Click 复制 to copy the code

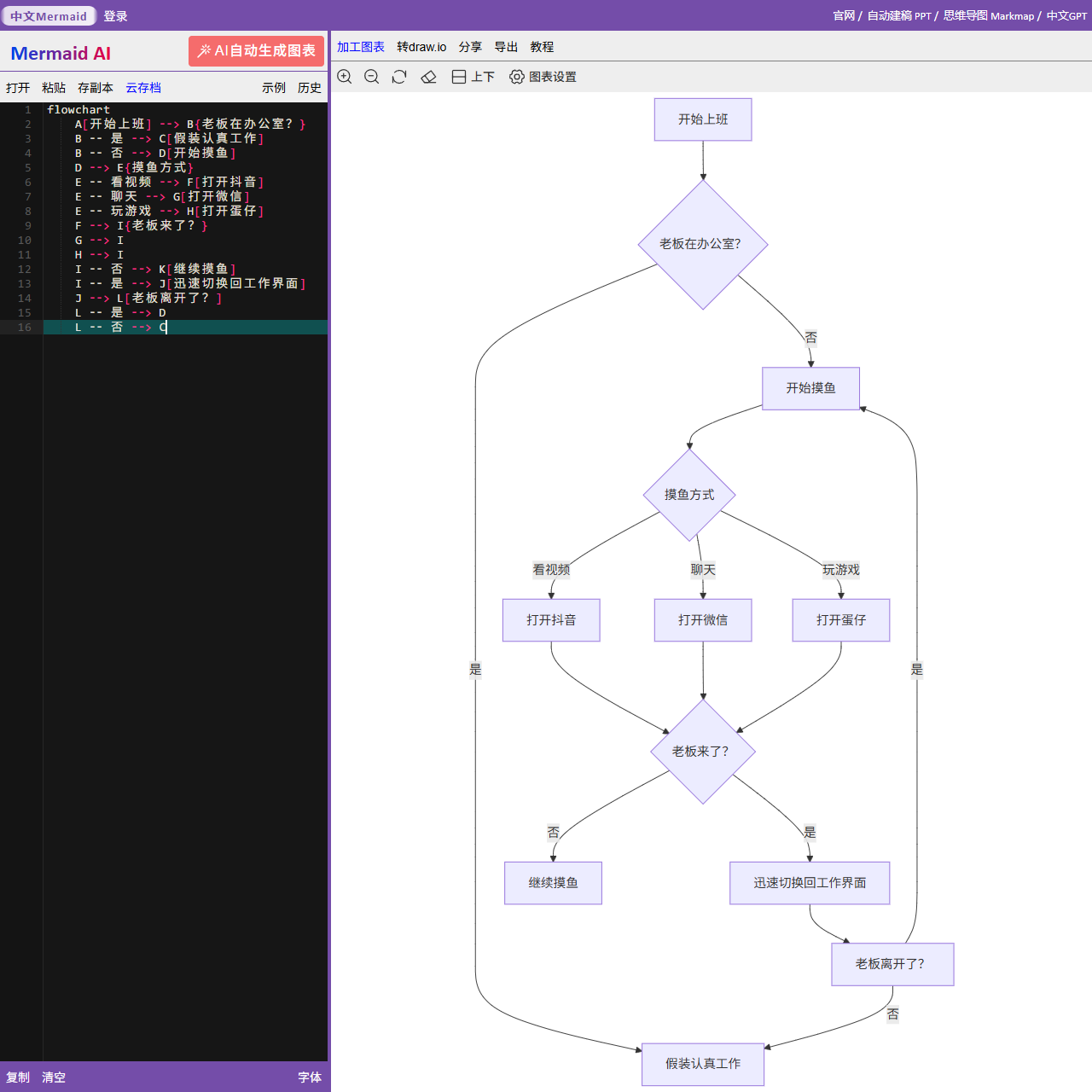tap(18, 1077)
